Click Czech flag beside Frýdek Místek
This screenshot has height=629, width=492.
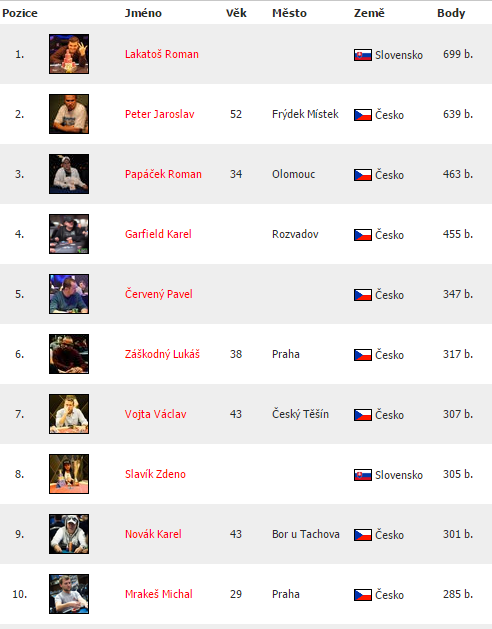click(x=363, y=115)
